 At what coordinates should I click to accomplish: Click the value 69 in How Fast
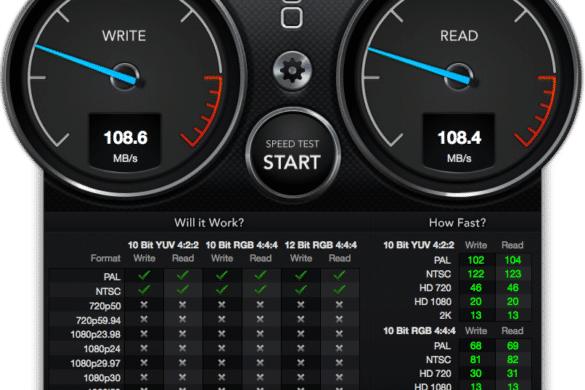click(x=513, y=346)
